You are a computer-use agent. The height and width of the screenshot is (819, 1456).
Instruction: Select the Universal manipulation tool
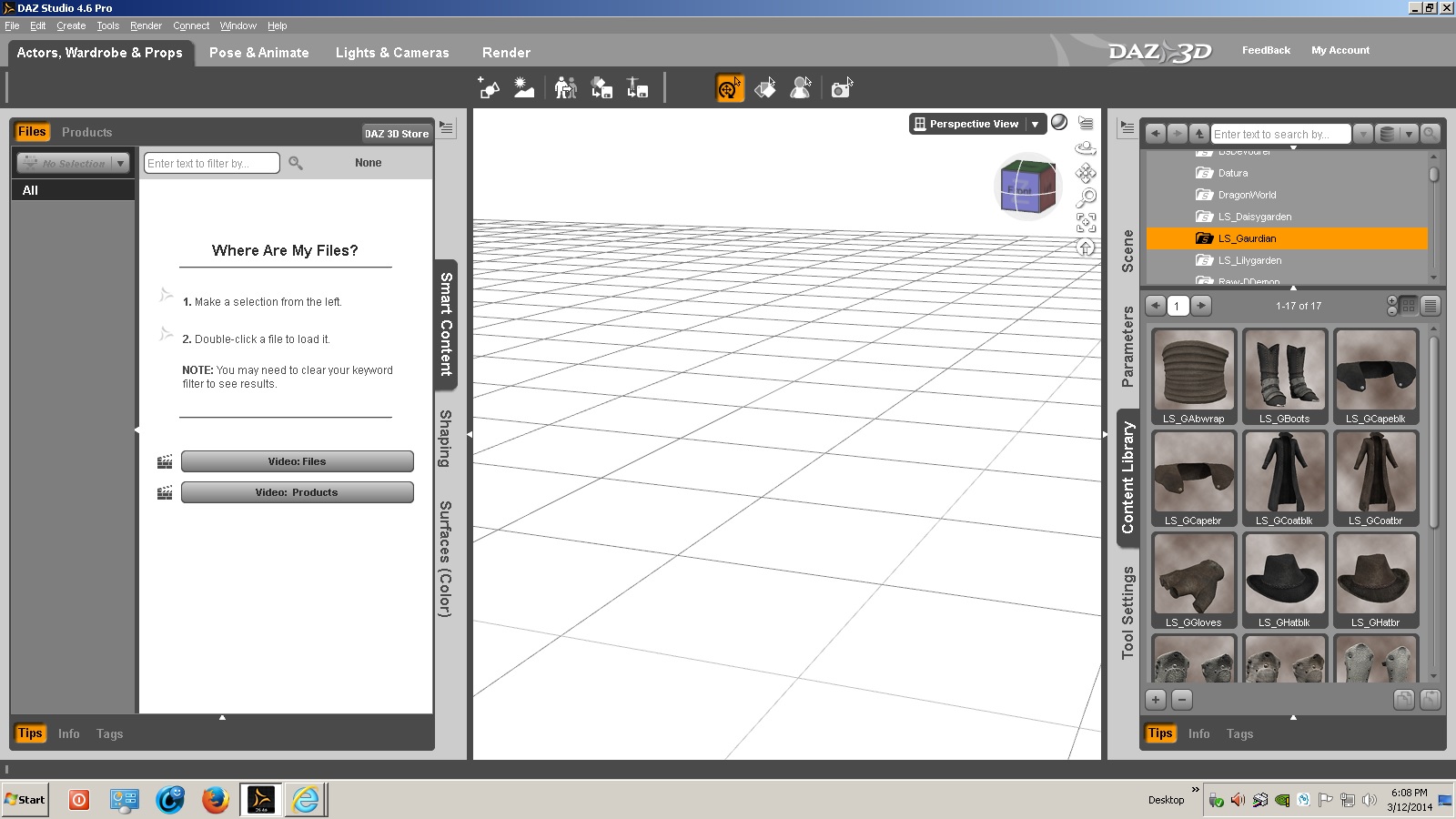729,88
